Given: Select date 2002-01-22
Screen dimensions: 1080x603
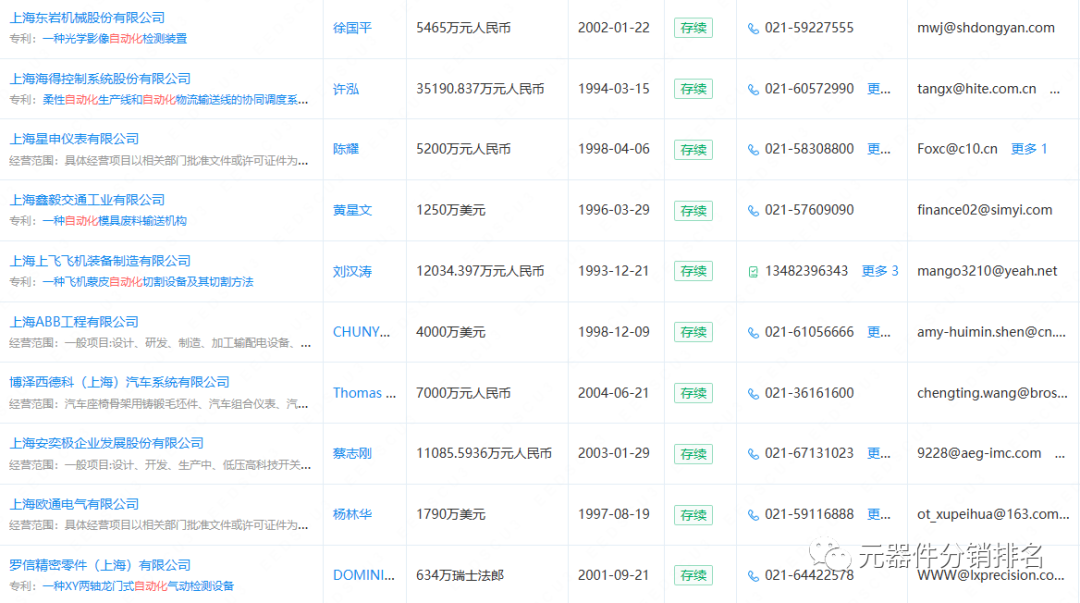Looking at the screenshot, I should coord(614,28).
